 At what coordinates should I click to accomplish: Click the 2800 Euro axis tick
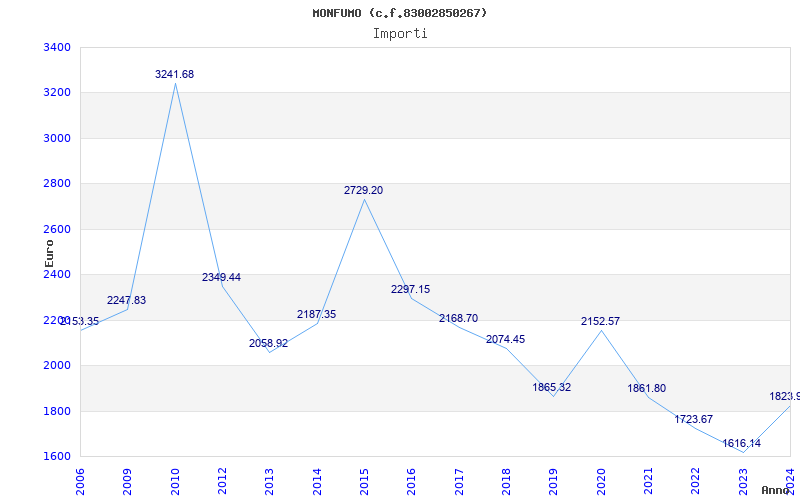pos(57,184)
